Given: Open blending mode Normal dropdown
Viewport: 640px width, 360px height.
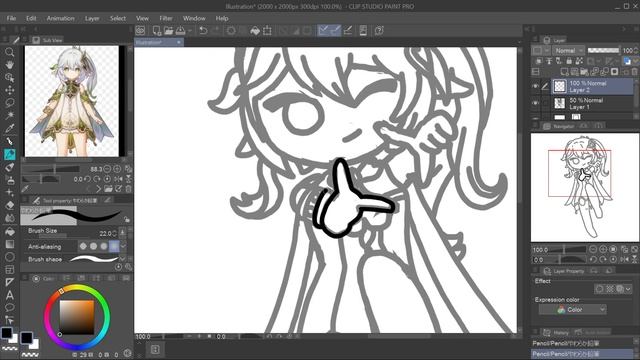Looking at the screenshot, I should click(x=569, y=51).
